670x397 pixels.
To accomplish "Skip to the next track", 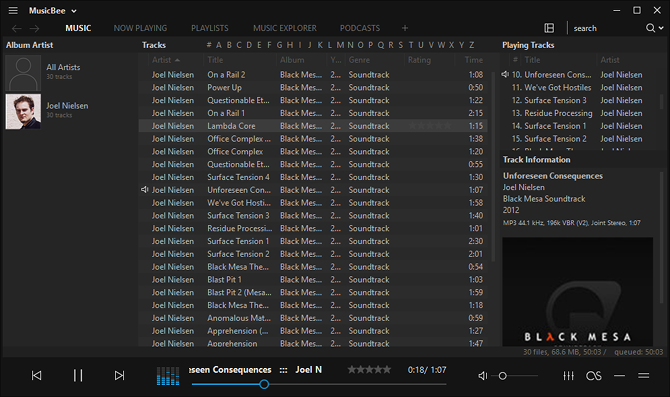I will pos(119,376).
